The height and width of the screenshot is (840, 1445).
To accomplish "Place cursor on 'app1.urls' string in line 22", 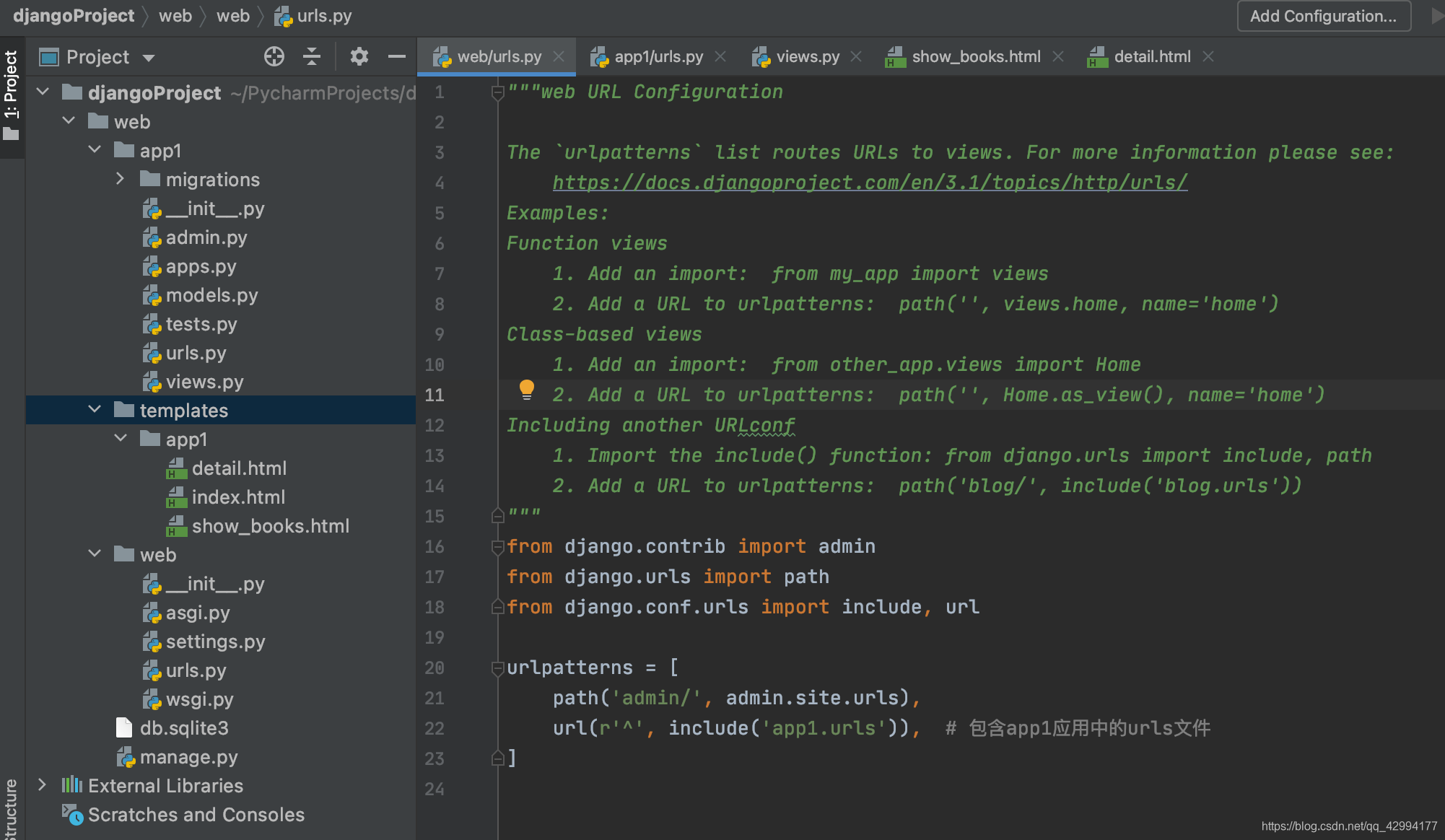I will 824,728.
